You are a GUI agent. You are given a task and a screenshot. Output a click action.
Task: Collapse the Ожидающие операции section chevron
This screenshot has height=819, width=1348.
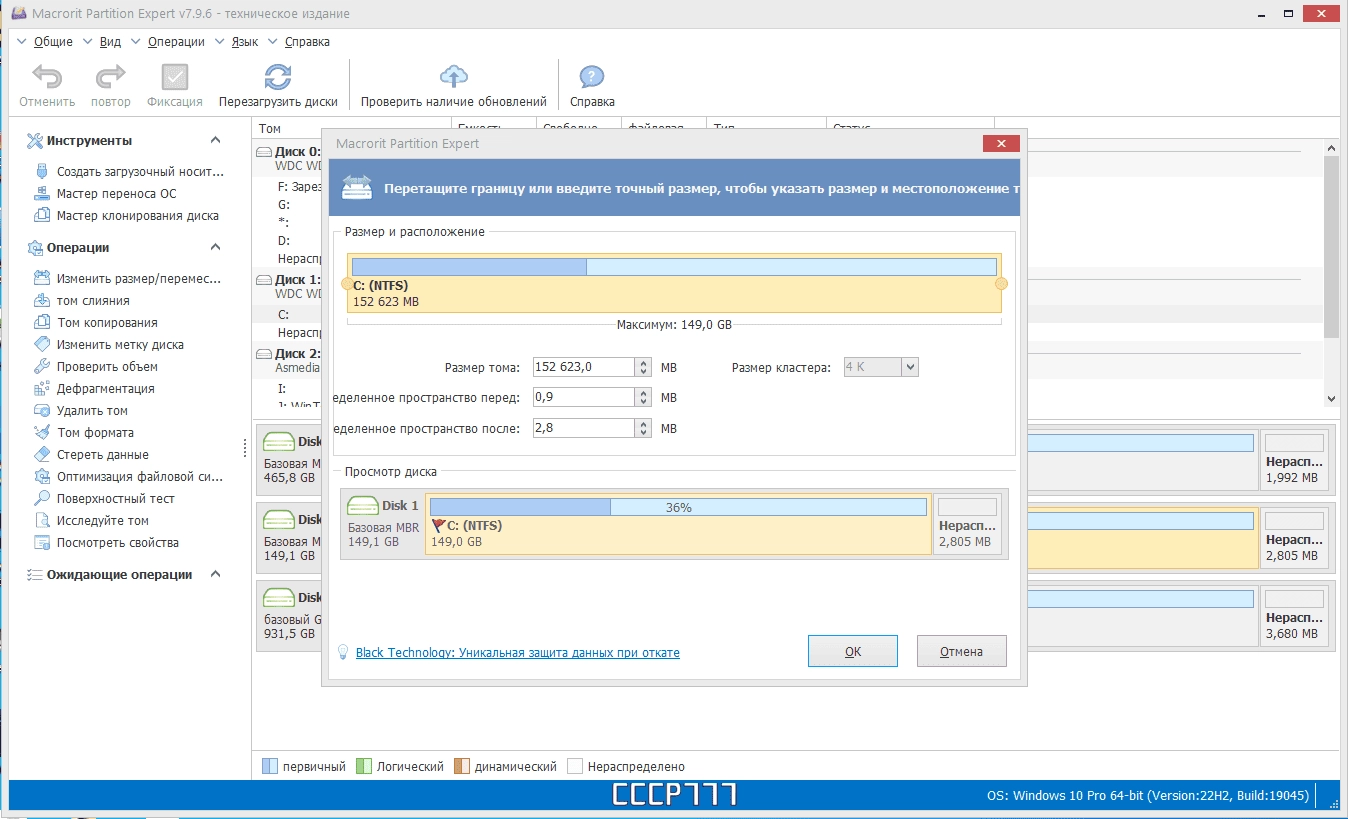[x=215, y=575]
